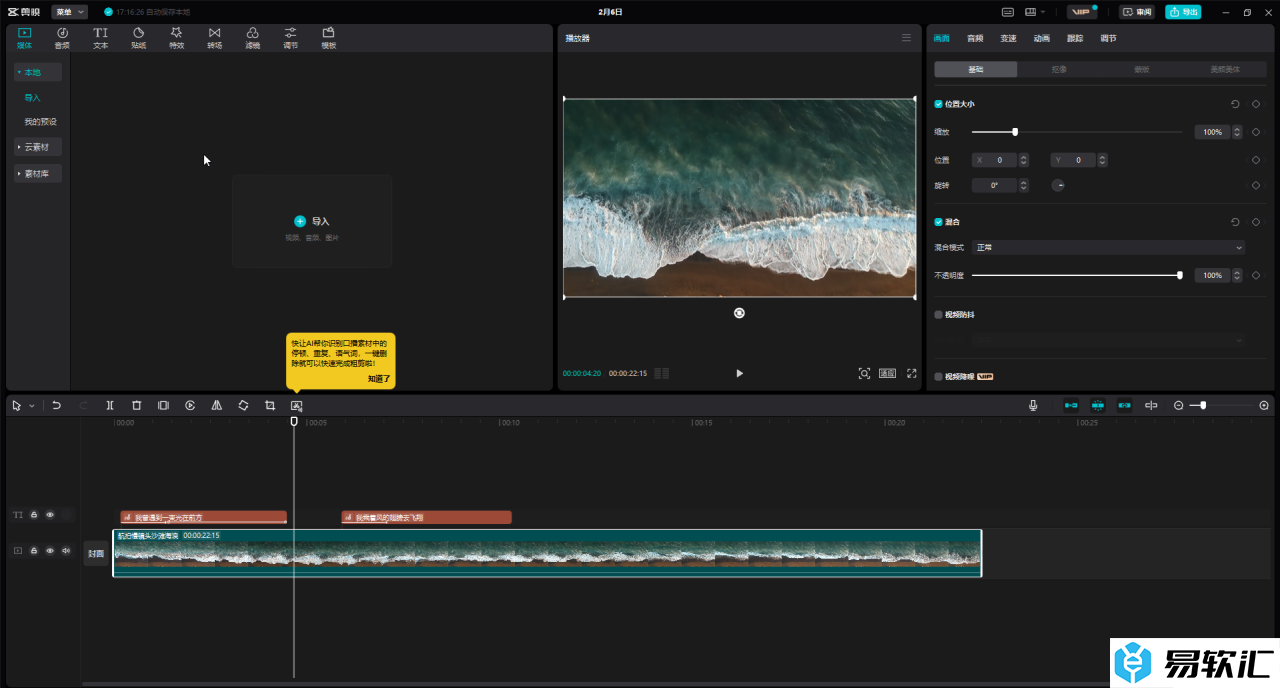Enable the 视频防抖 checkbox

[x=938, y=314]
